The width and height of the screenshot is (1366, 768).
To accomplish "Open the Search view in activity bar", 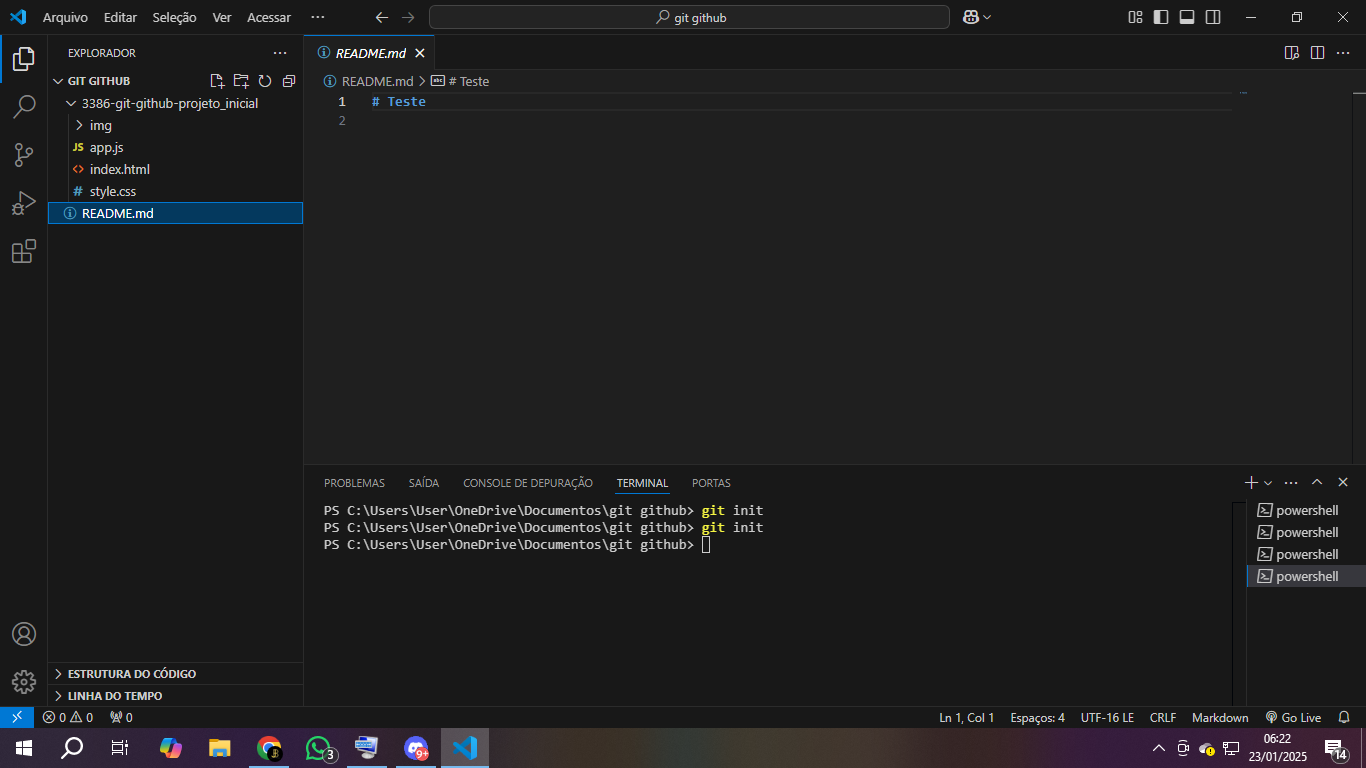I will [x=24, y=107].
